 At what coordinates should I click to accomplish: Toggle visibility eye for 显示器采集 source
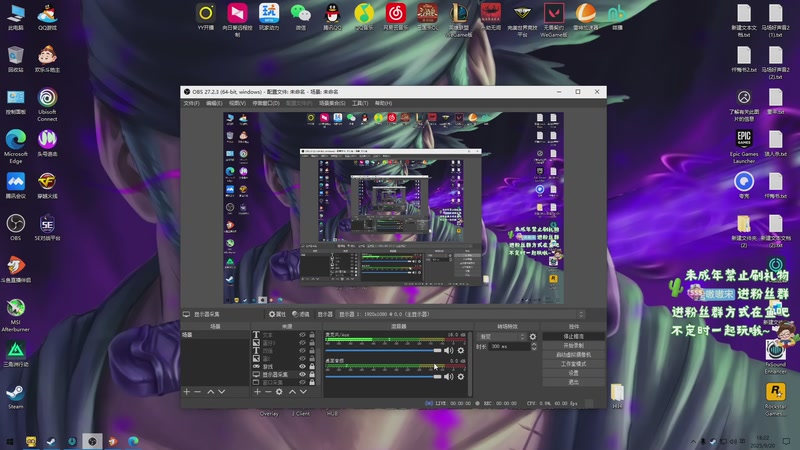pos(303,374)
